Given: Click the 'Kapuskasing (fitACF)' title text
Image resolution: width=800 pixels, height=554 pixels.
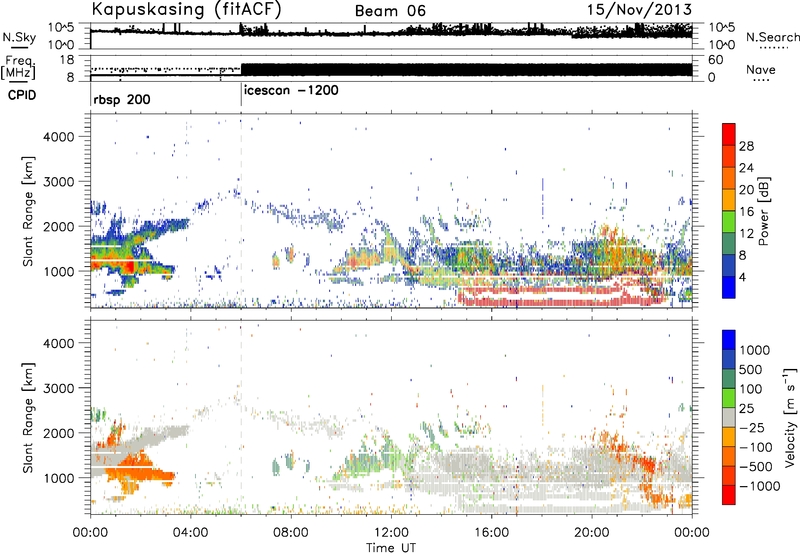Looking at the screenshot, I should point(186,10).
